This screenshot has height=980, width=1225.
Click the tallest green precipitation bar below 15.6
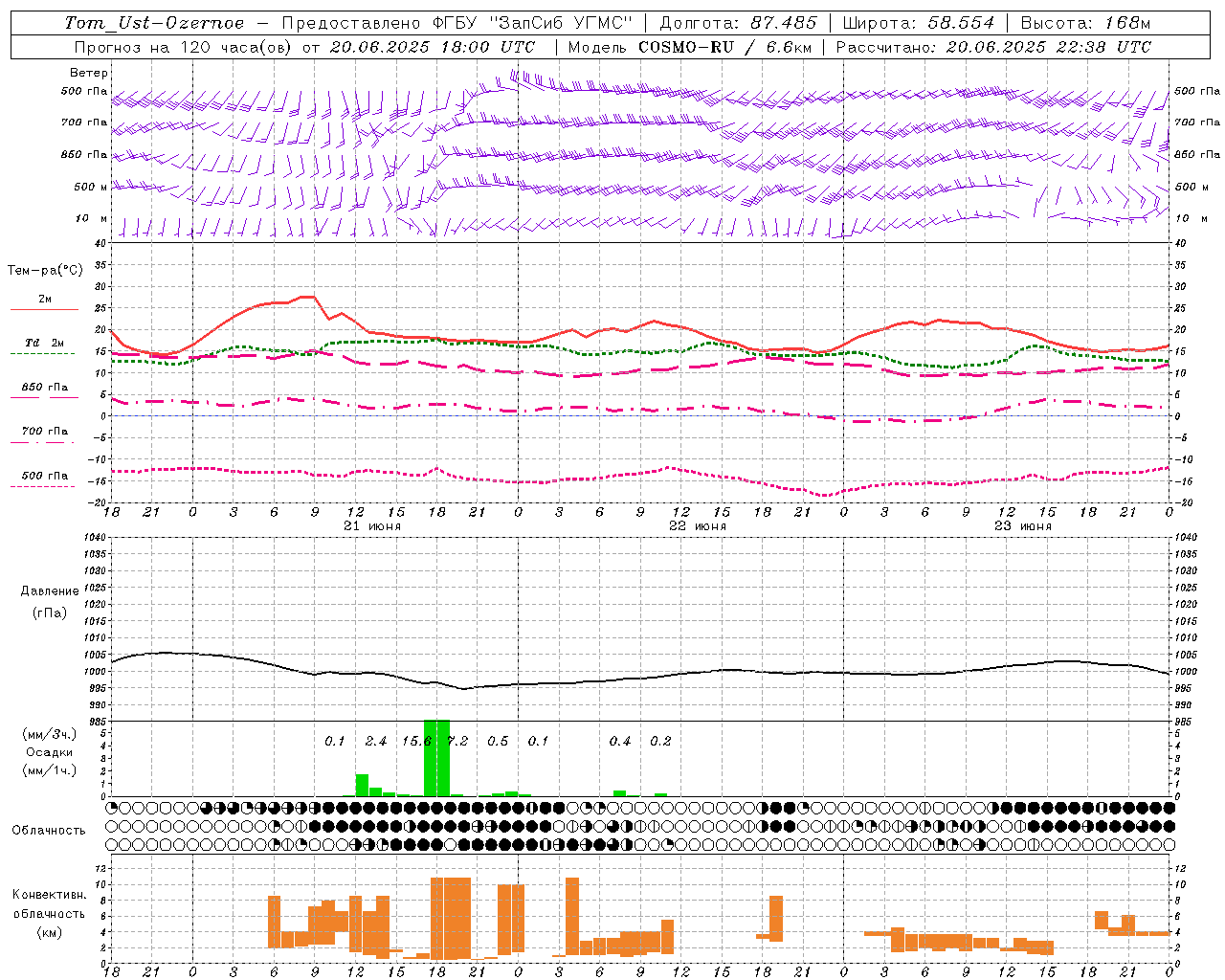[x=431, y=758]
